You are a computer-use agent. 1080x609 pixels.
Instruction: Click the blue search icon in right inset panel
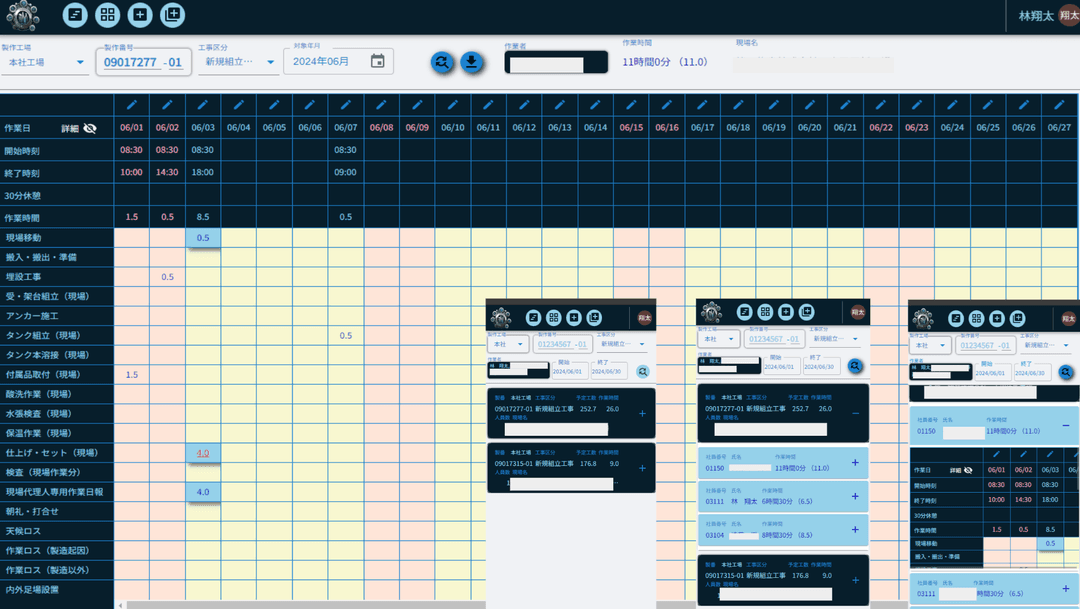click(1066, 372)
